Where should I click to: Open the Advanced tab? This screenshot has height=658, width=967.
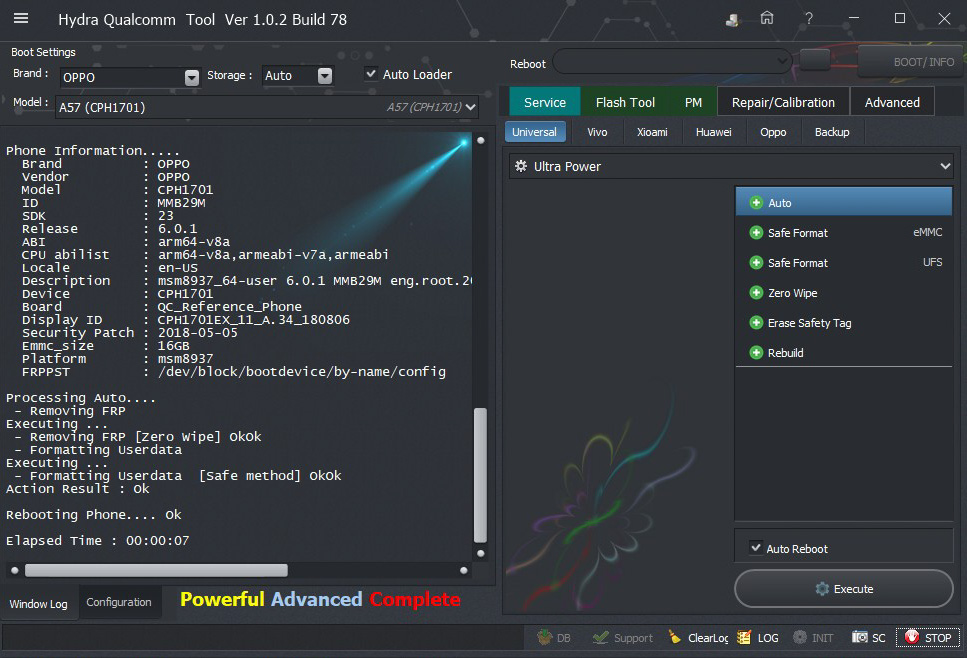[892, 102]
